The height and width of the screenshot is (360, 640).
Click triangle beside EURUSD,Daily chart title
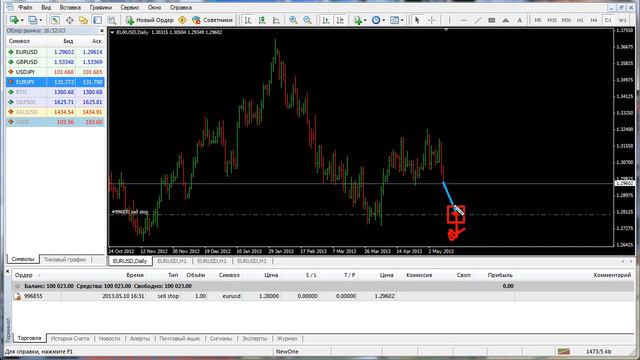[112, 32]
